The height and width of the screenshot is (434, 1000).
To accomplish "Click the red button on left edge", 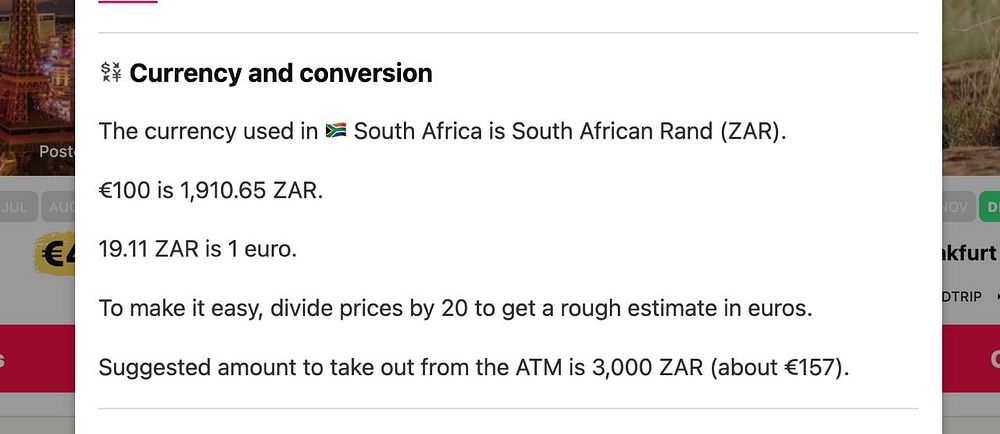I will (x=37, y=359).
